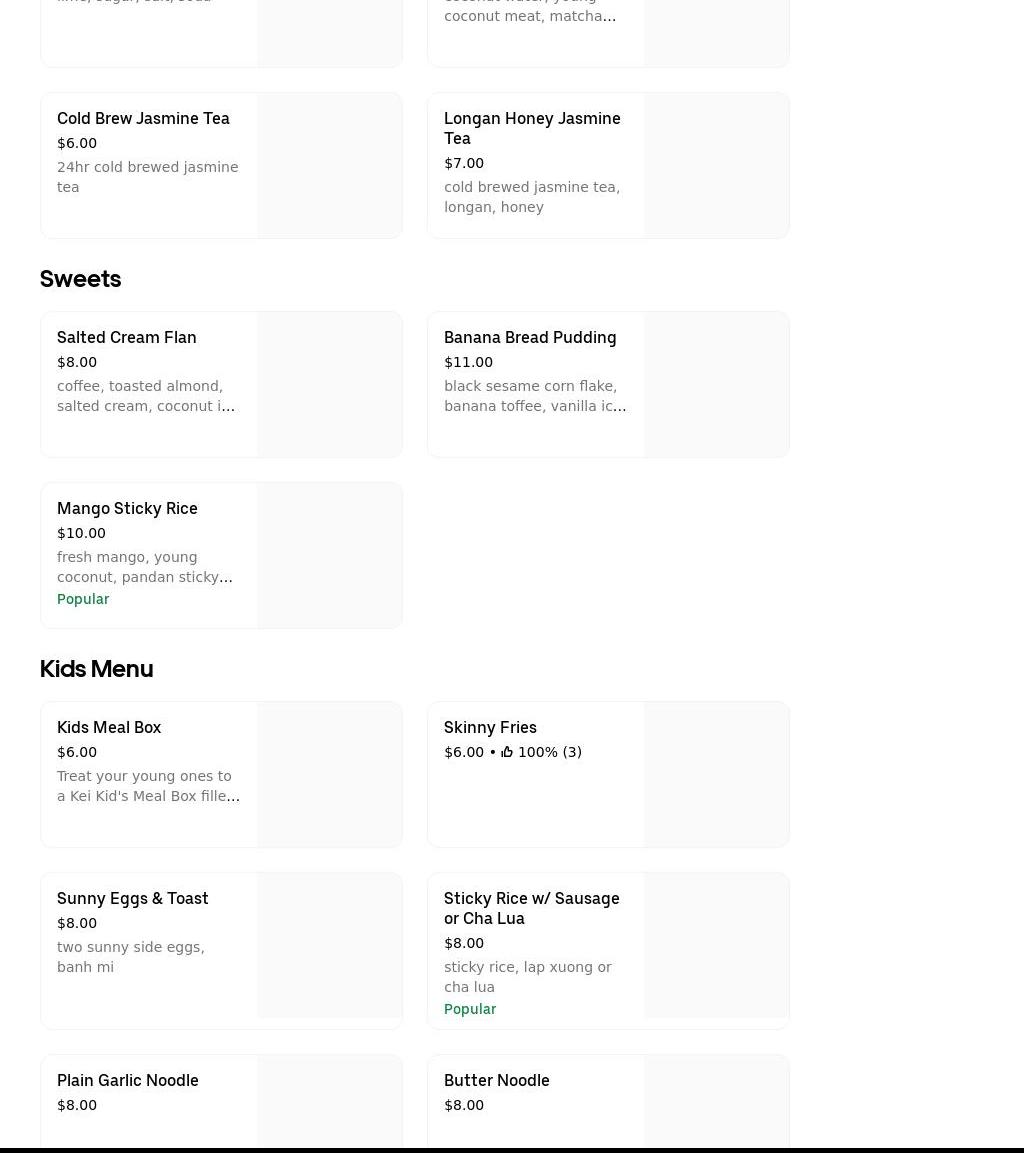Select Plain Garlic Noodle item
This screenshot has width=1024, height=1153.
pos(128,1080)
